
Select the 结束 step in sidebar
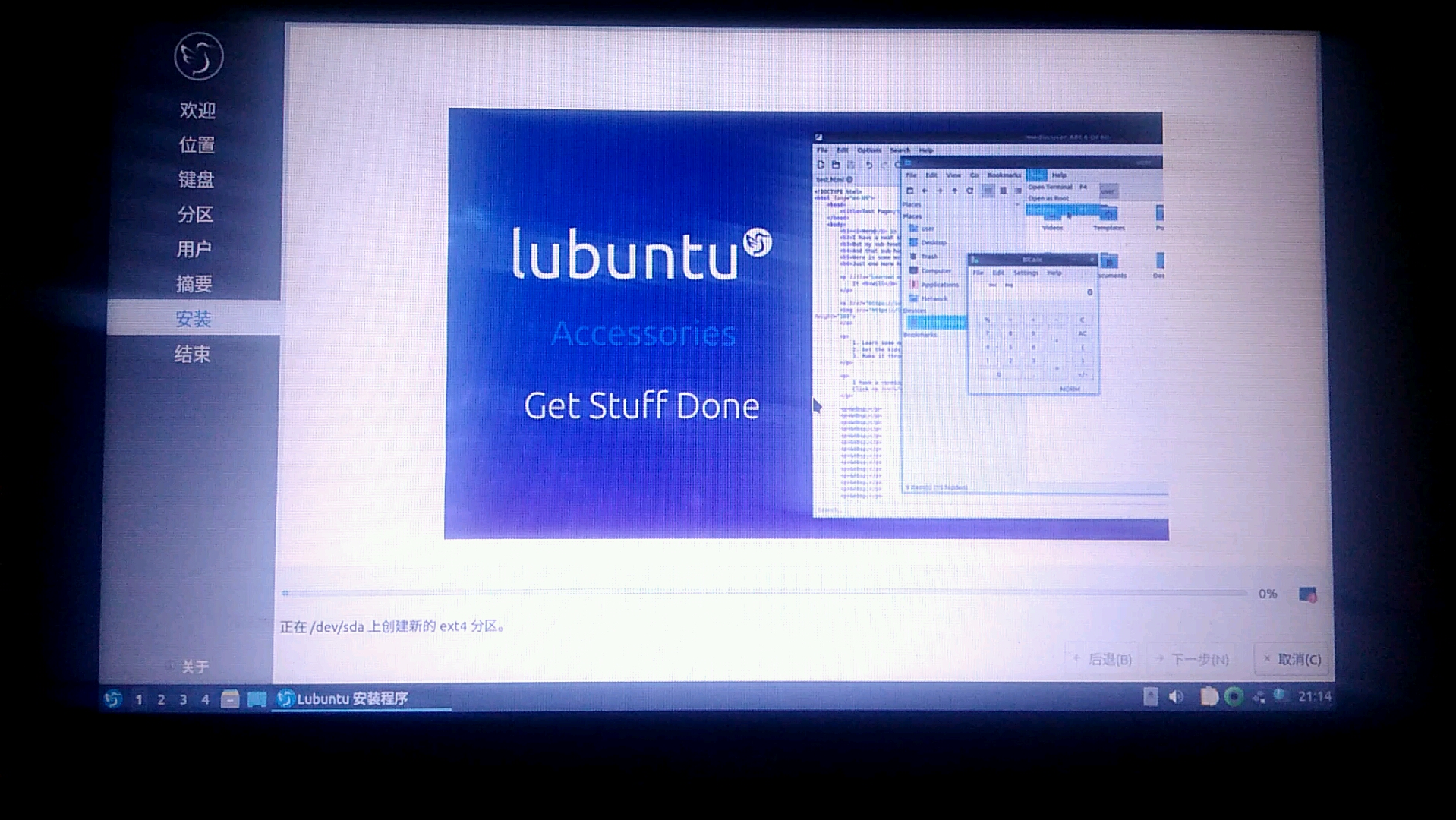click(x=193, y=354)
